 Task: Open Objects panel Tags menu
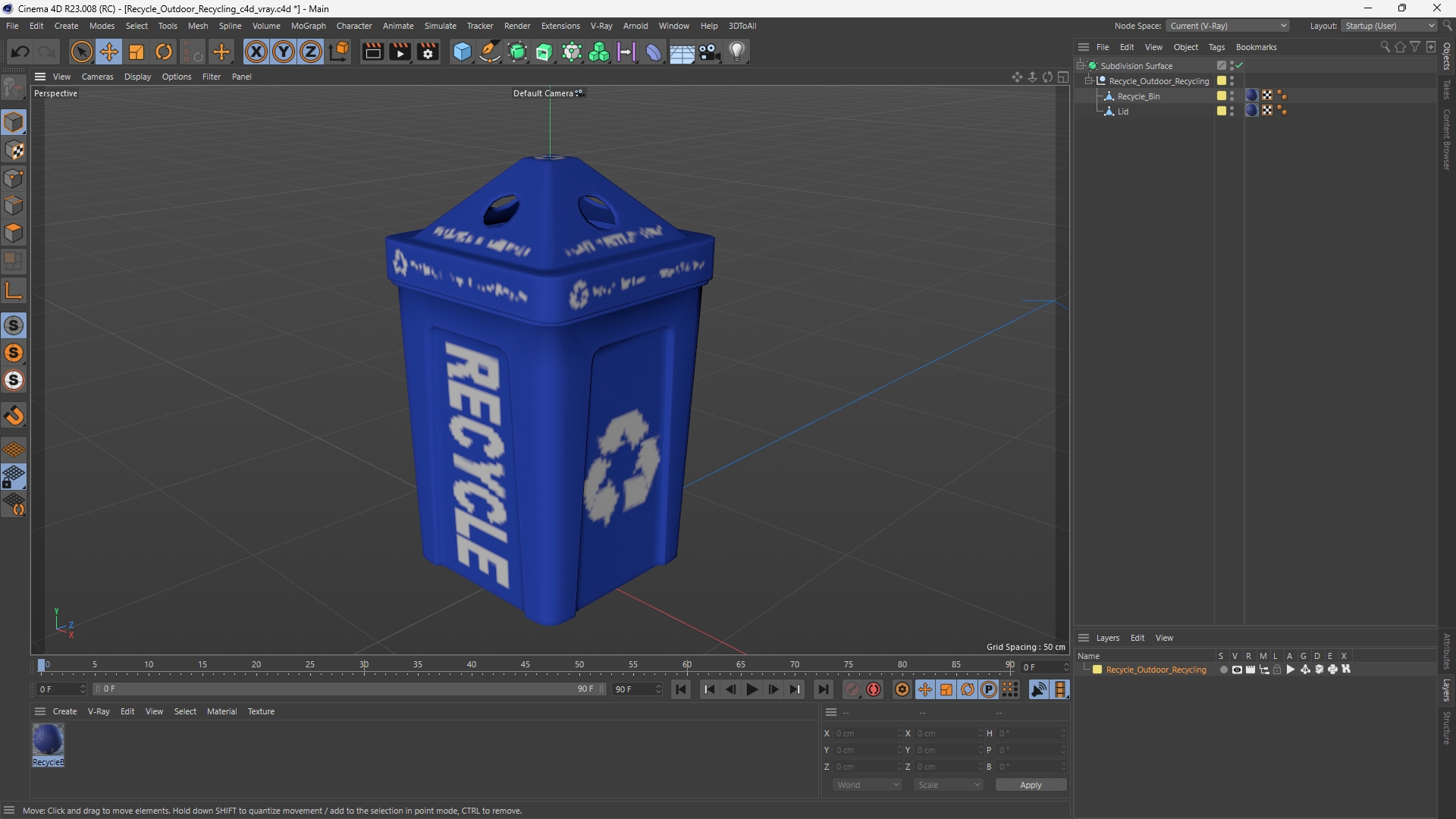(1216, 47)
